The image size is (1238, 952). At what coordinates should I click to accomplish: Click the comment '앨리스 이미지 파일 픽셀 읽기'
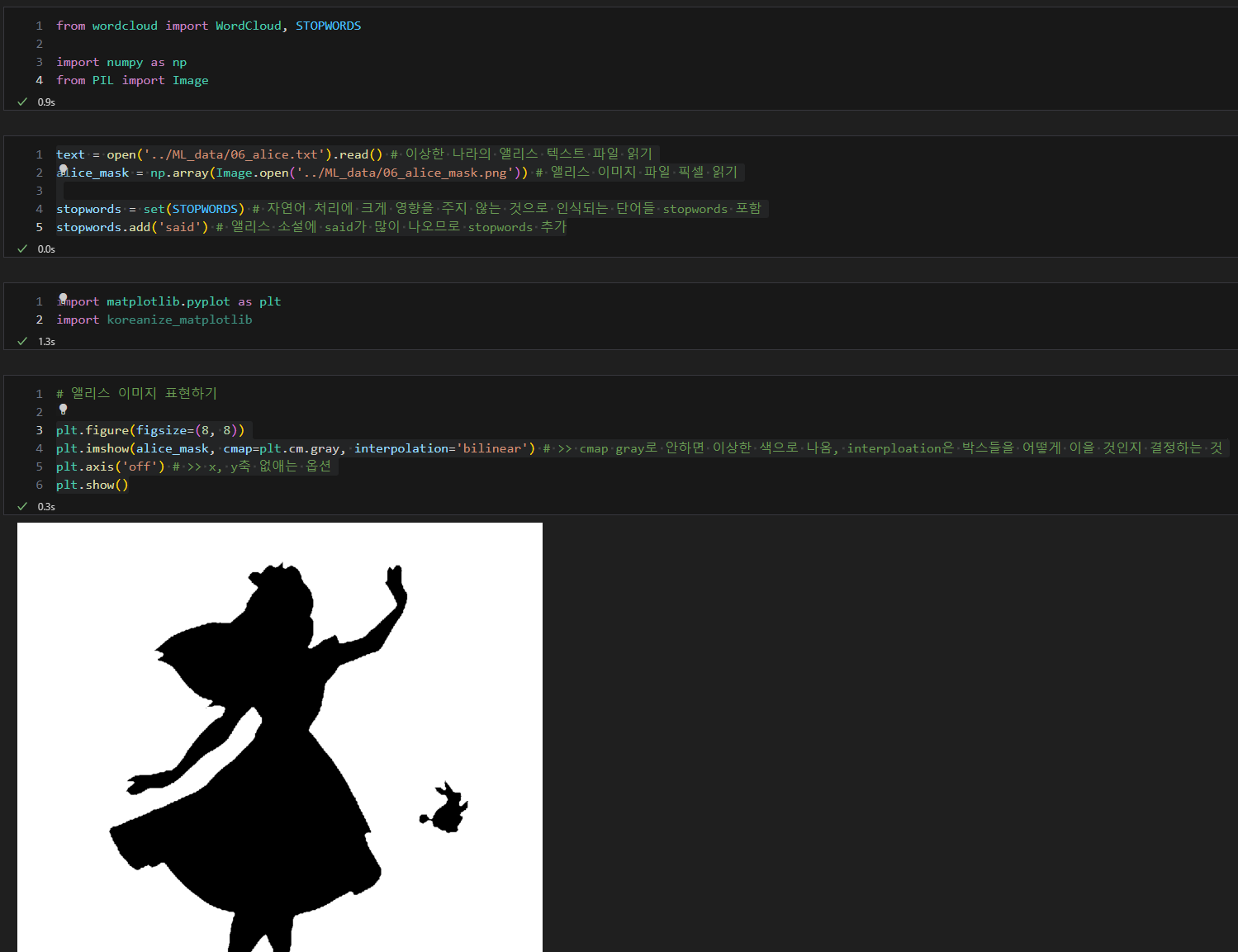pyautogui.click(x=637, y=173)
